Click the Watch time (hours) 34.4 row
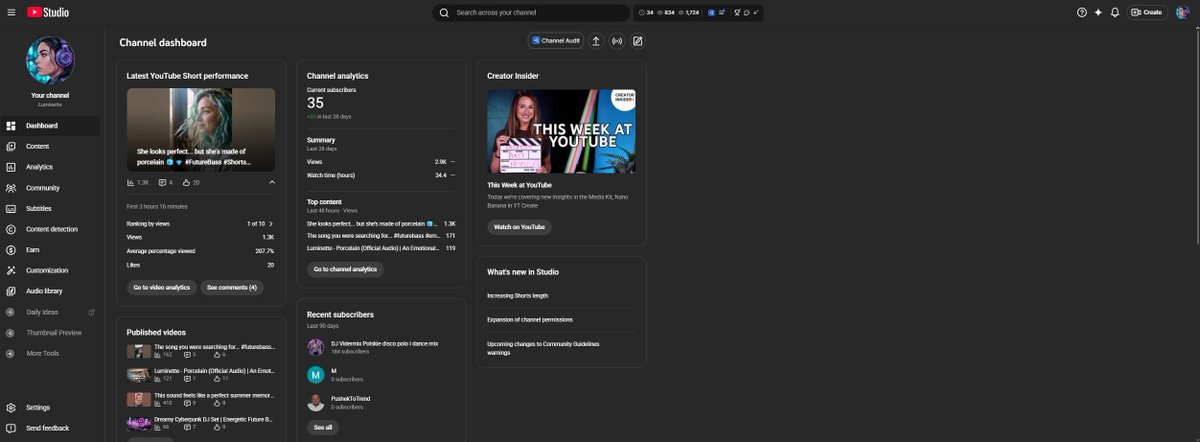 381,175
